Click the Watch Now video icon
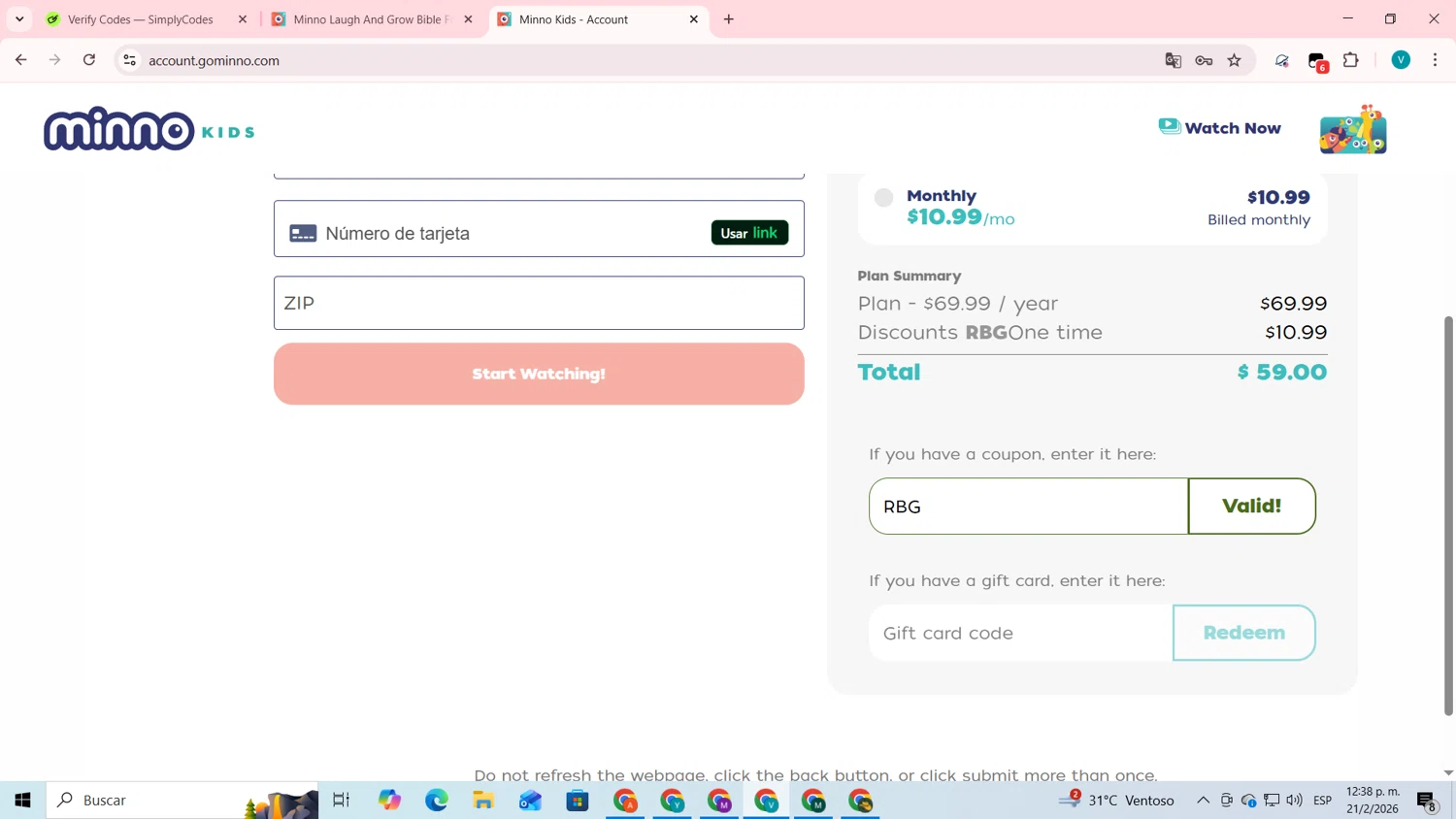Screen dimensions: 1456x819 (x=1170, y=127)
